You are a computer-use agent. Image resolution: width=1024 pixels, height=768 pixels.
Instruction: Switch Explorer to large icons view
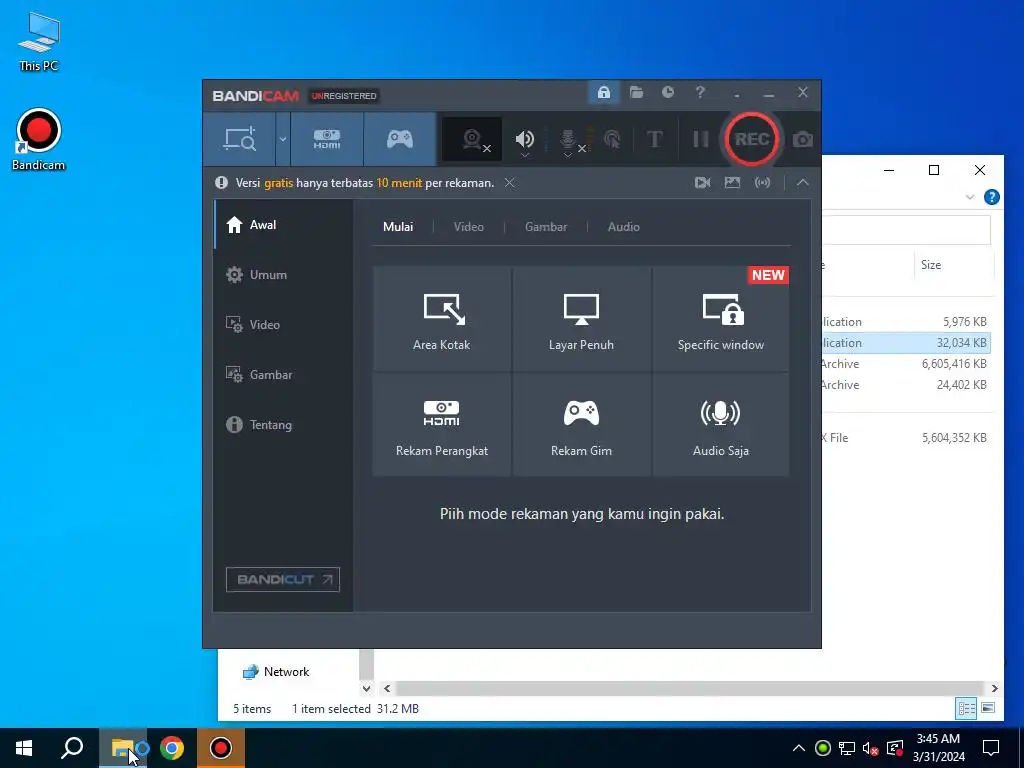988,709
